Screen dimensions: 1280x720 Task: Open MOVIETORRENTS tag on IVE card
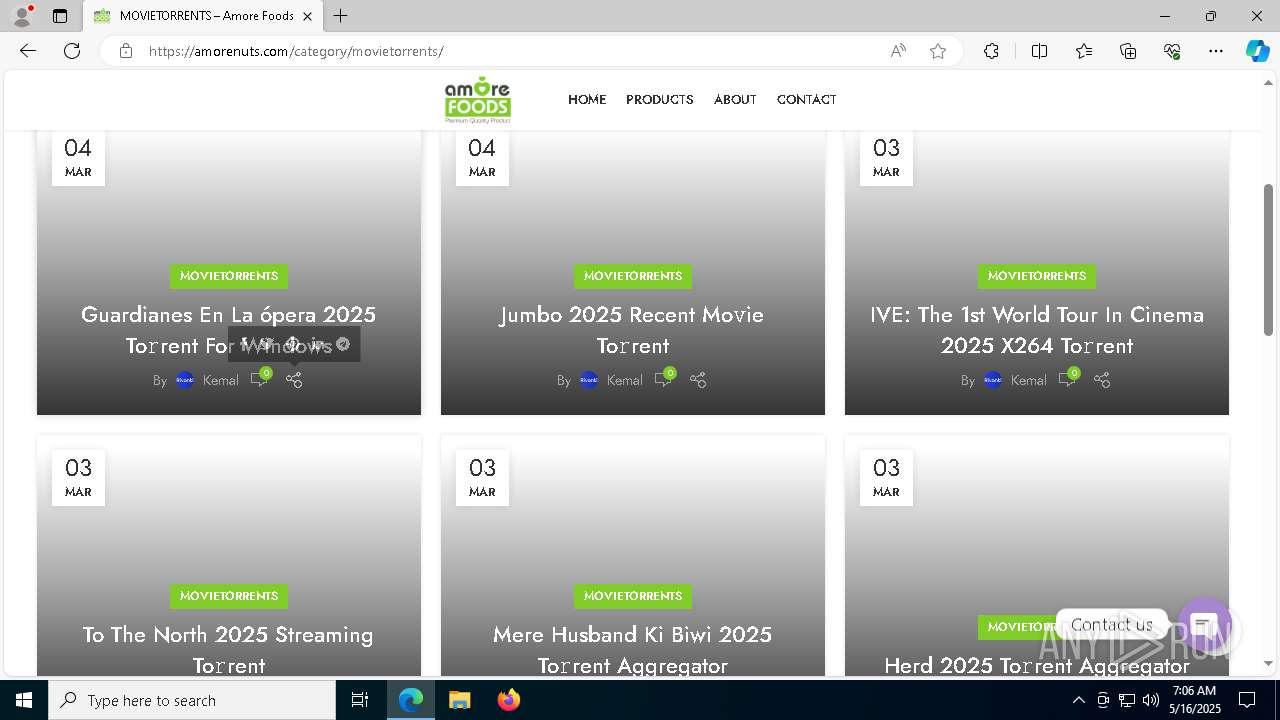1037,276
